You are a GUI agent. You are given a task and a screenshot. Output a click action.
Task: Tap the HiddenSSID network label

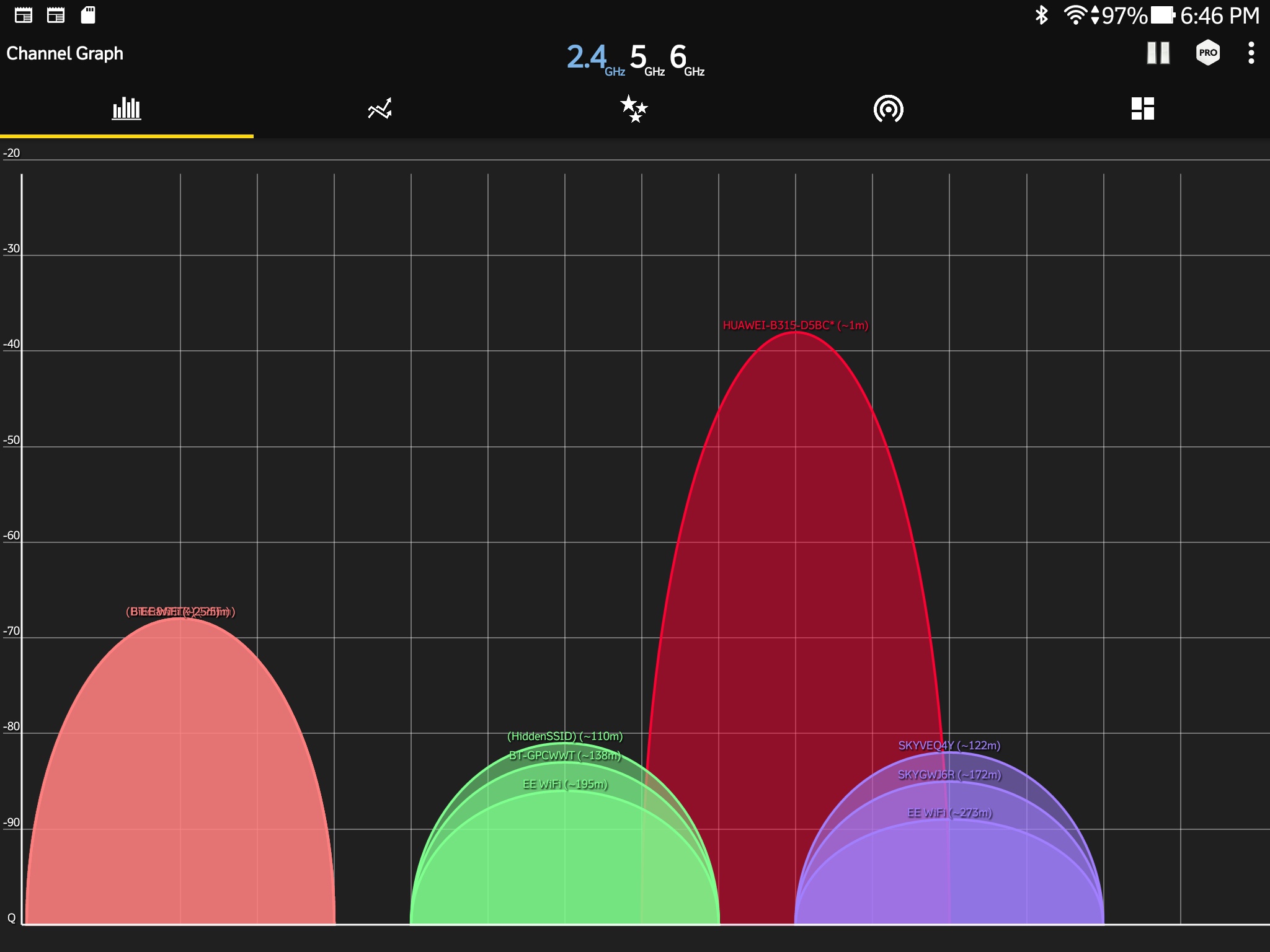[x=564, y=736]
